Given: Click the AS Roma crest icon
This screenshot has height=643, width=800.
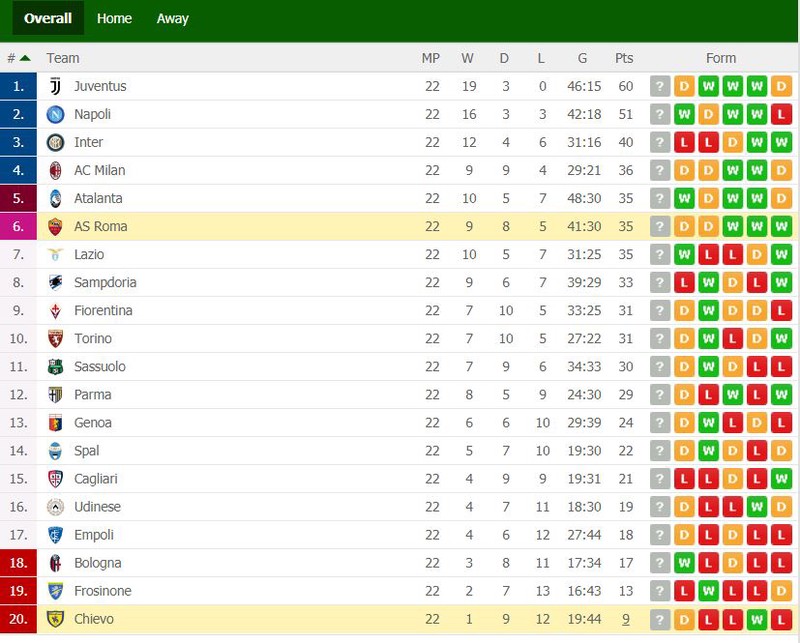Looking at the screenshot, I should coord(55,227).
